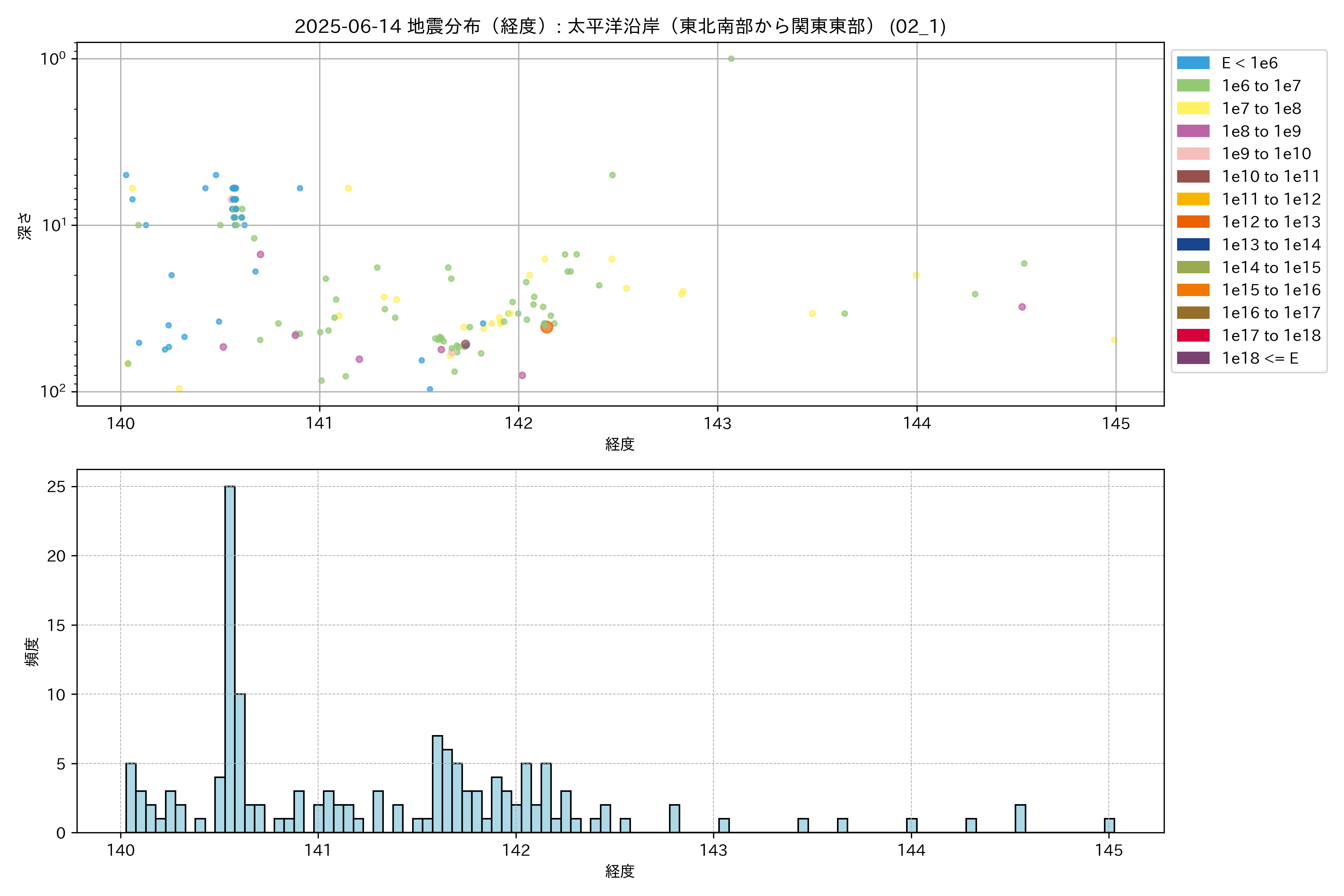This screenshot has width=1344, height=896.
Task: Click the red '1e17 to 1e18' legend swatch
Action: [x=1192, y=335]
